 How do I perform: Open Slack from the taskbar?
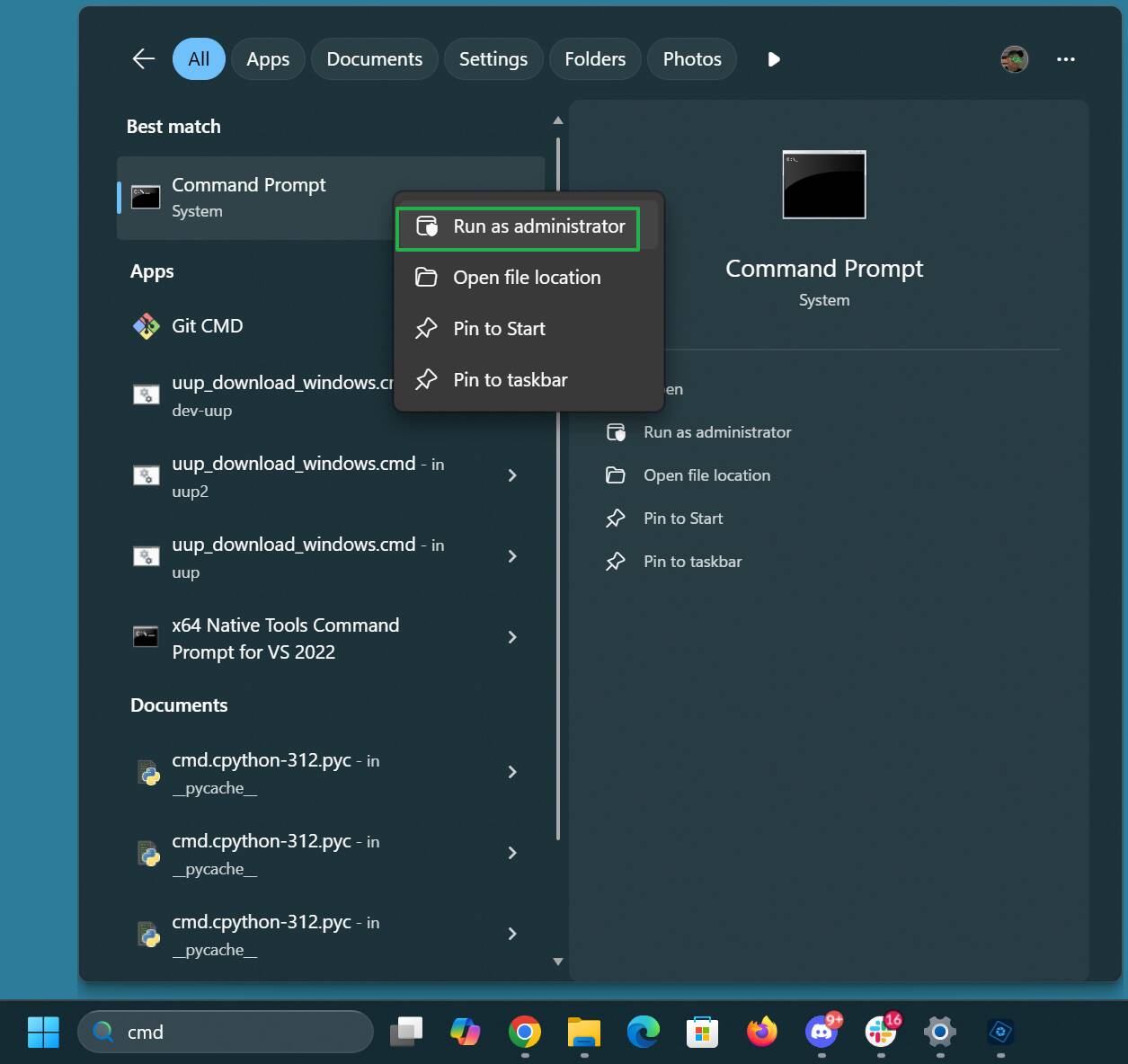pyautogui.click(x=881, y=1032)
